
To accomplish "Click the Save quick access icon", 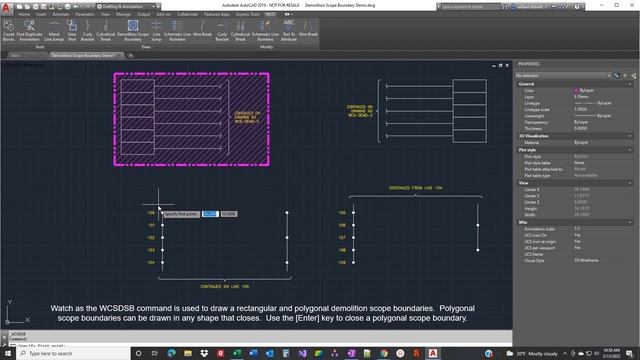I will (36, 7).
